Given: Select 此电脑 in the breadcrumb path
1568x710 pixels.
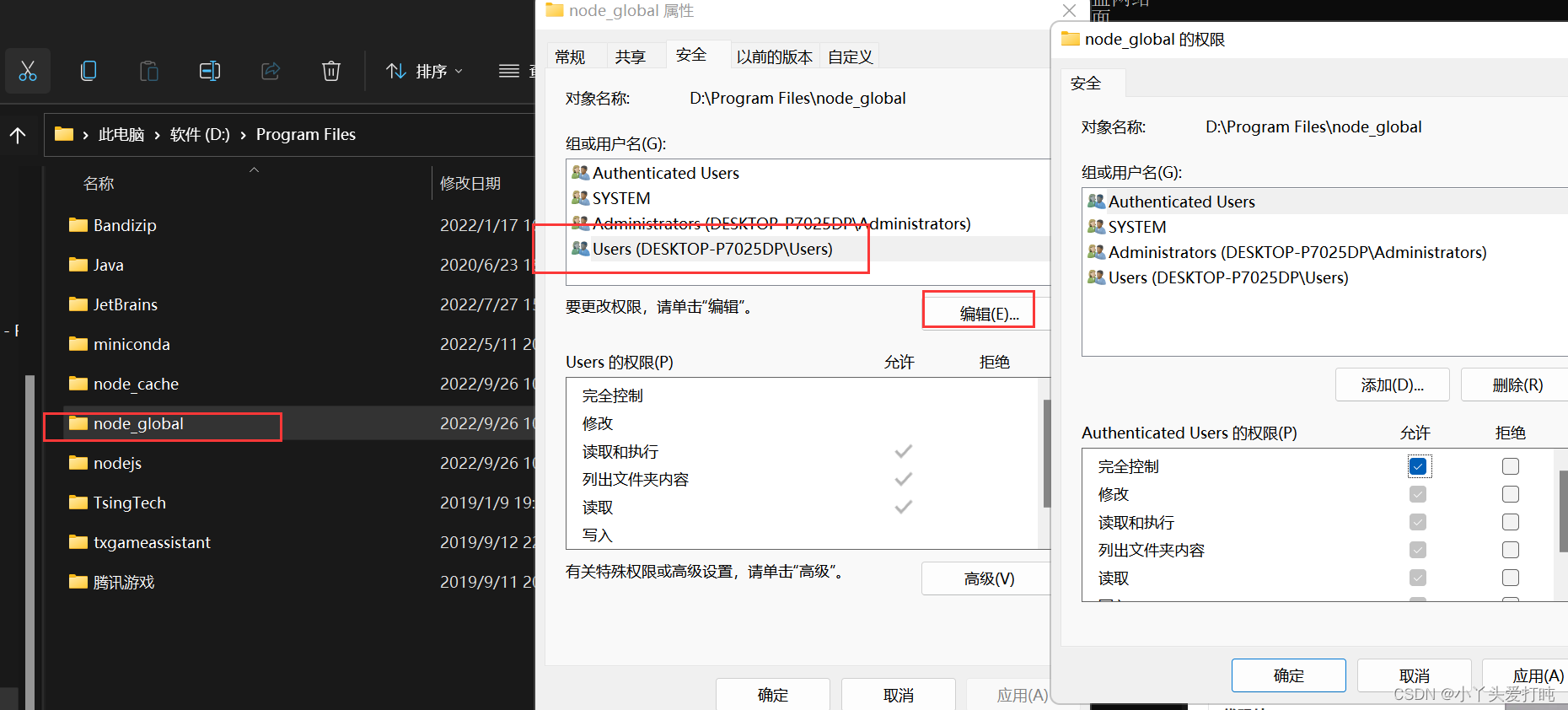Looking at the screenshot, I should pos(121,135).
